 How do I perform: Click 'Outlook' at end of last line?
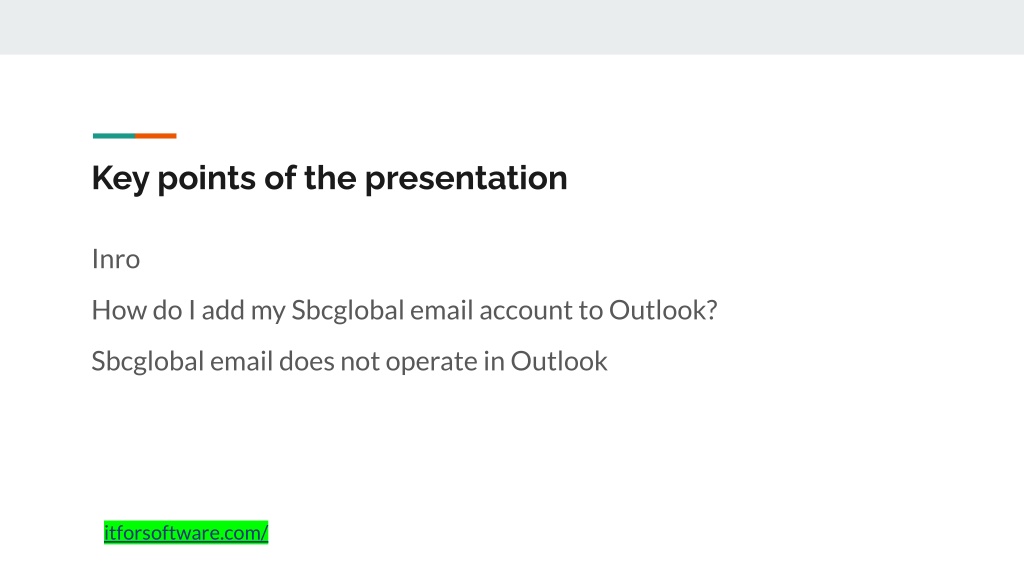tap(559, 361)
